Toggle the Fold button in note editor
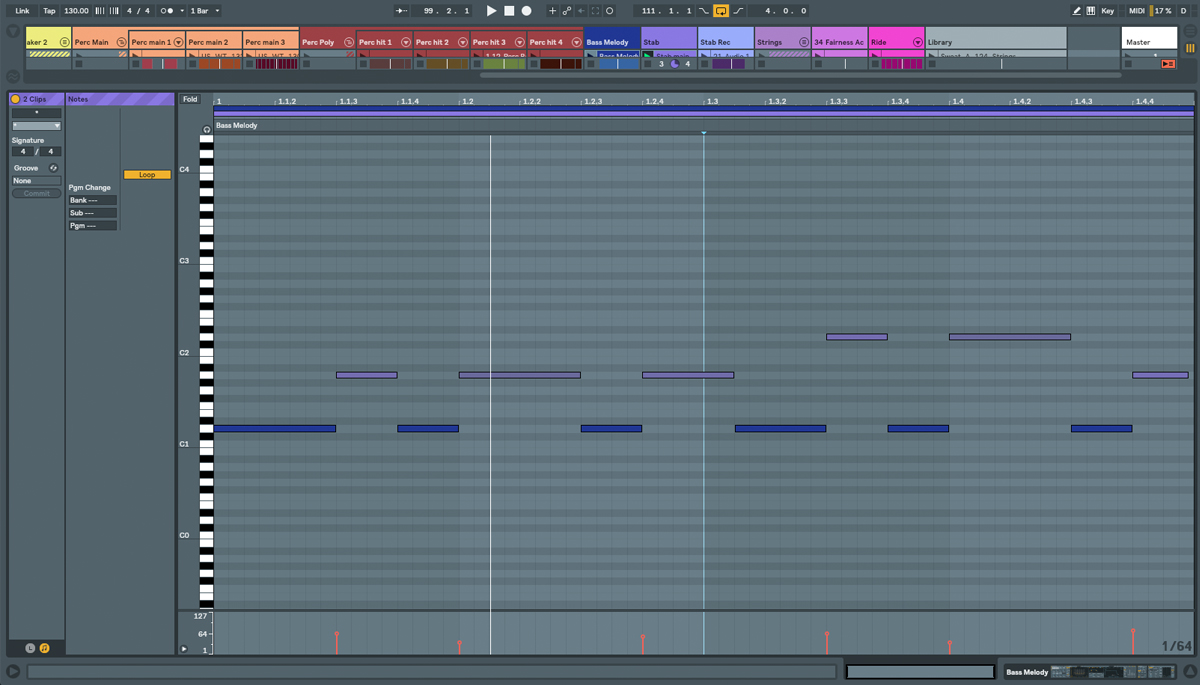 (190, 100)
